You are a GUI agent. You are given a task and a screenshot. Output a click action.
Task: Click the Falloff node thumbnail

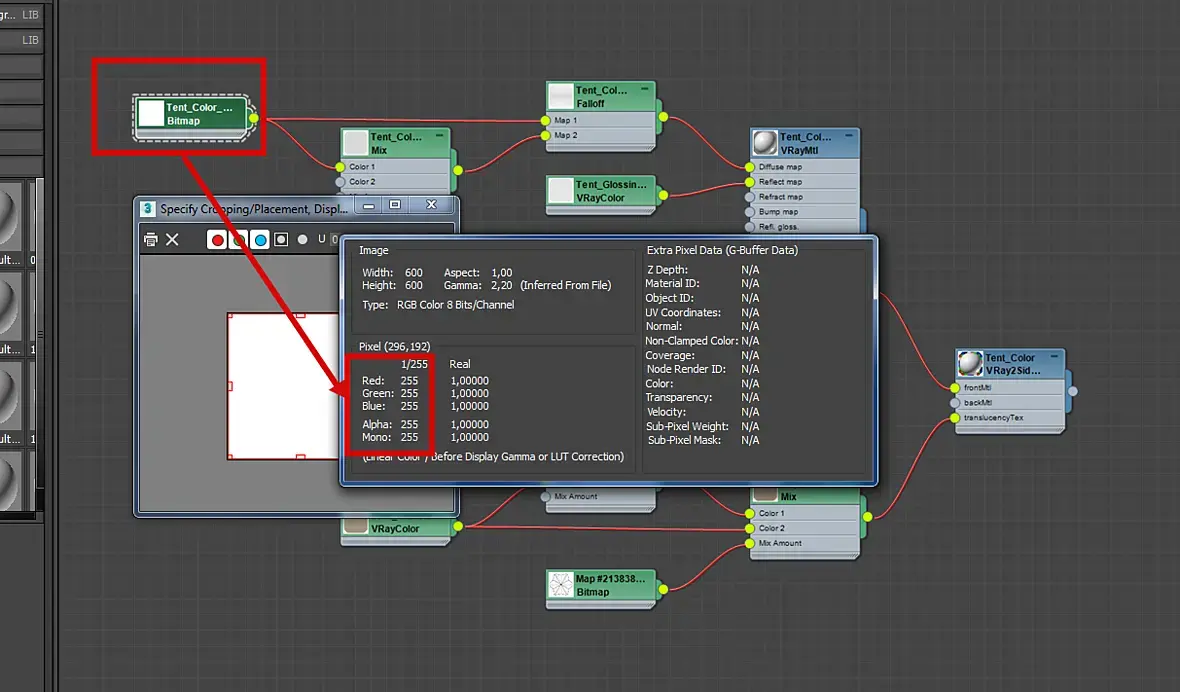(x=561, y=96)
